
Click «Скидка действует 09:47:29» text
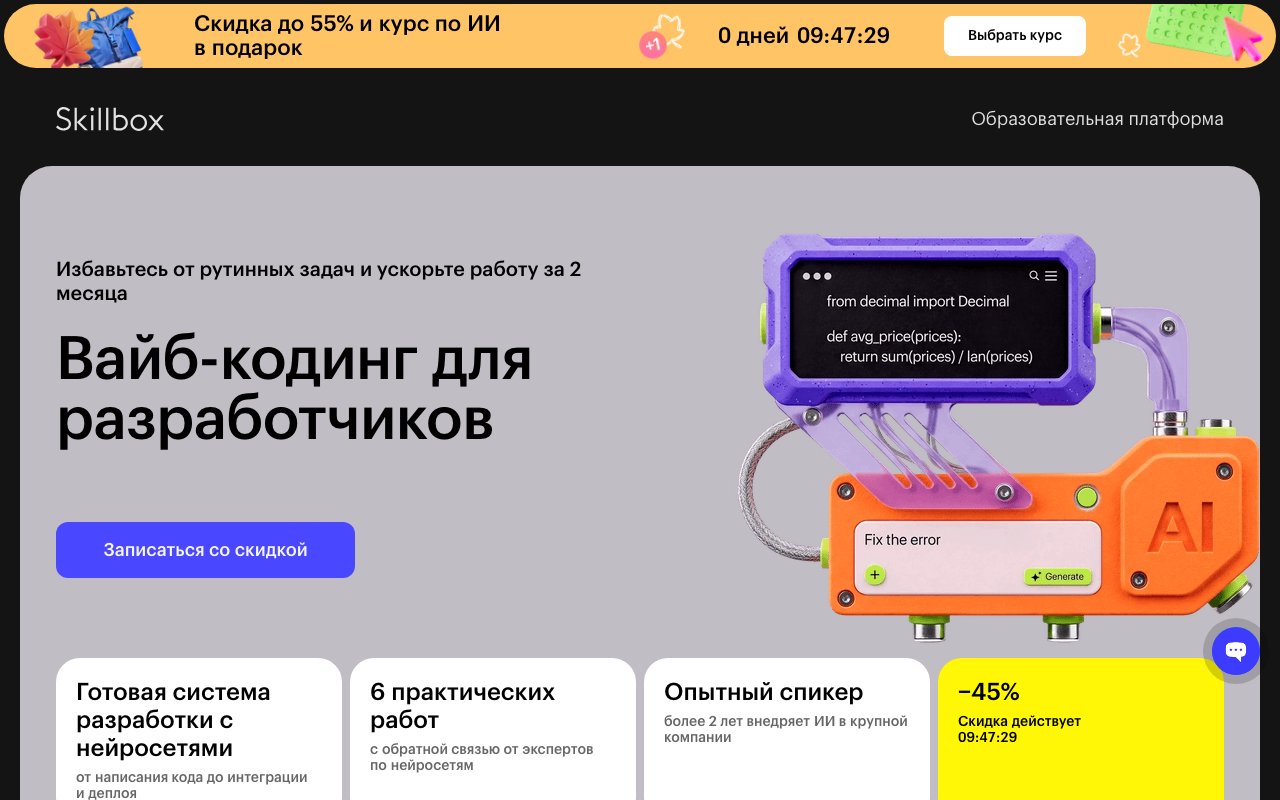coord(1019,729)
